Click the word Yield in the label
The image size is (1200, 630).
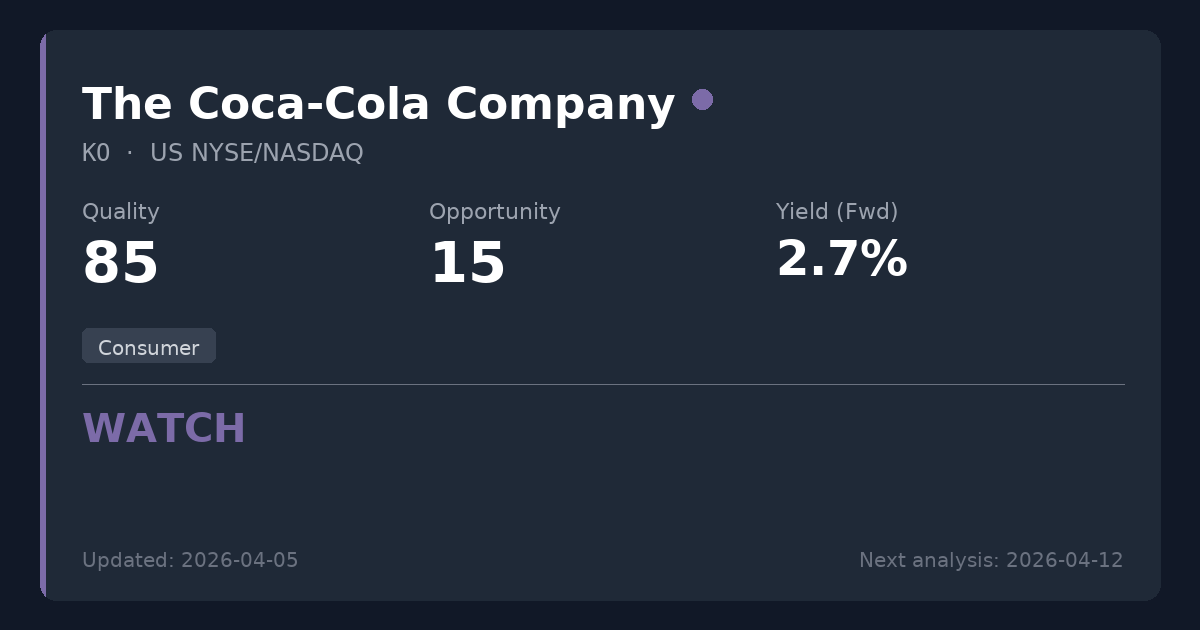coord(802,212)
